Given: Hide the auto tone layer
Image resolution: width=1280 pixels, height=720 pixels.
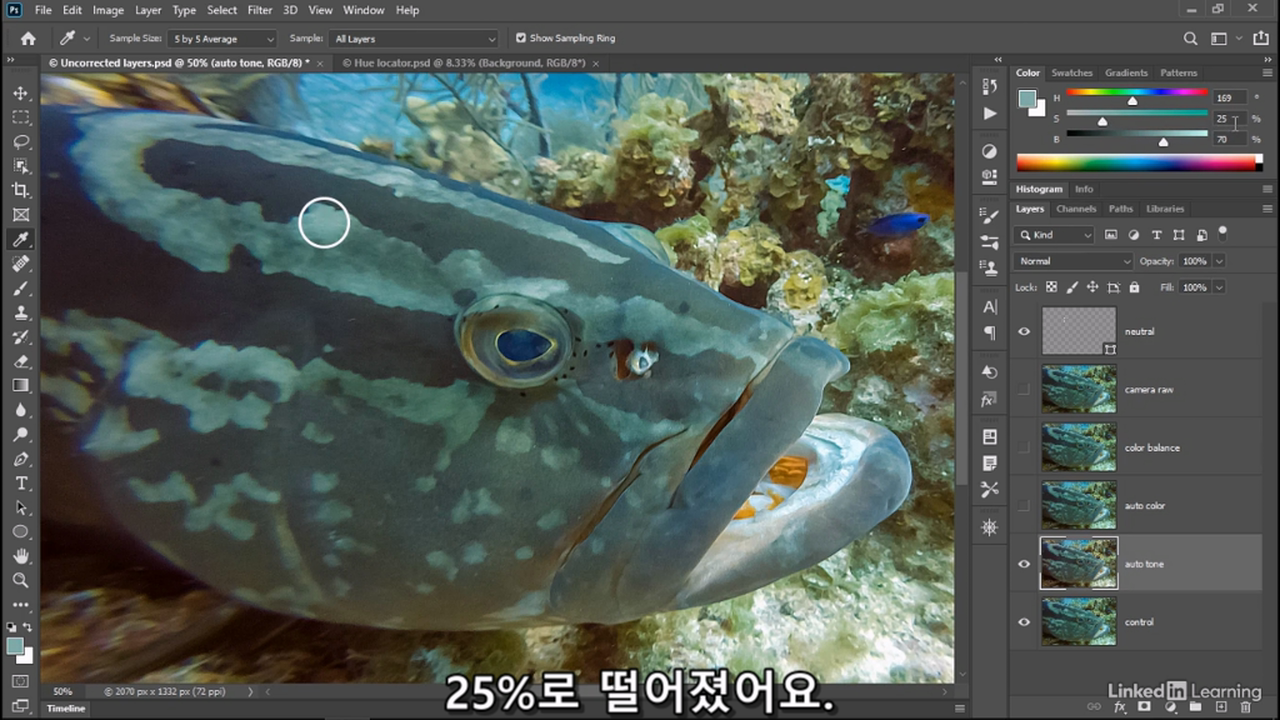Looking at the screenshot, I should tap(1023, 564).
